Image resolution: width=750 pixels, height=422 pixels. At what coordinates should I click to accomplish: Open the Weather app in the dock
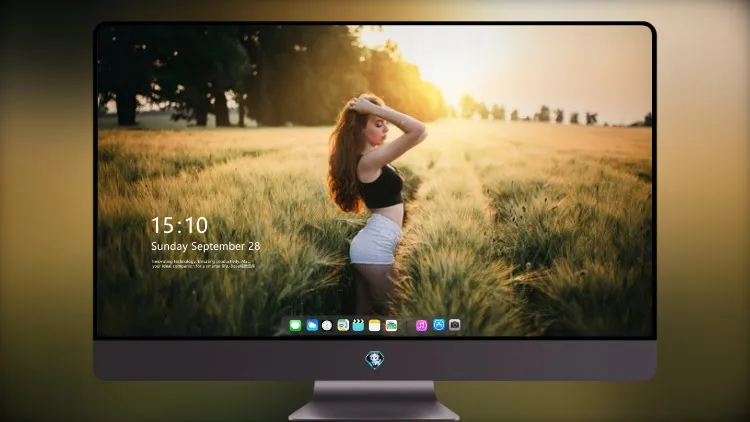pyautogui.click(x=312, y=325)
